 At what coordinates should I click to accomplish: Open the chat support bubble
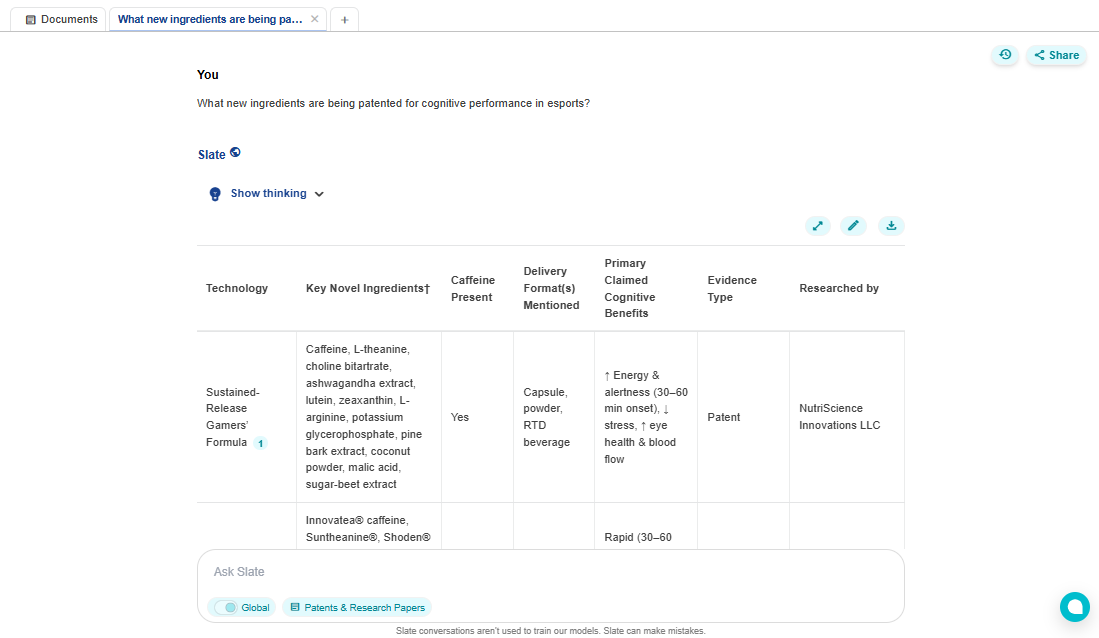pos(1075,607)
